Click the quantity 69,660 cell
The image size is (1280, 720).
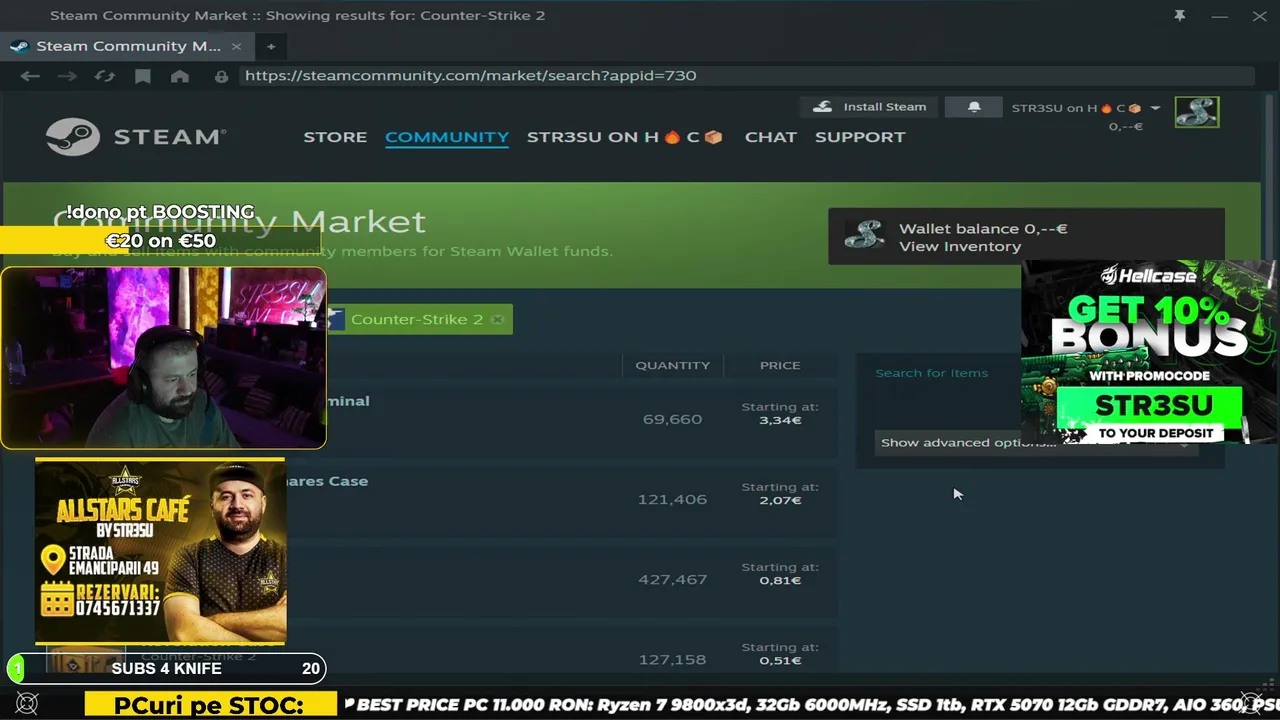pos(672,419)
